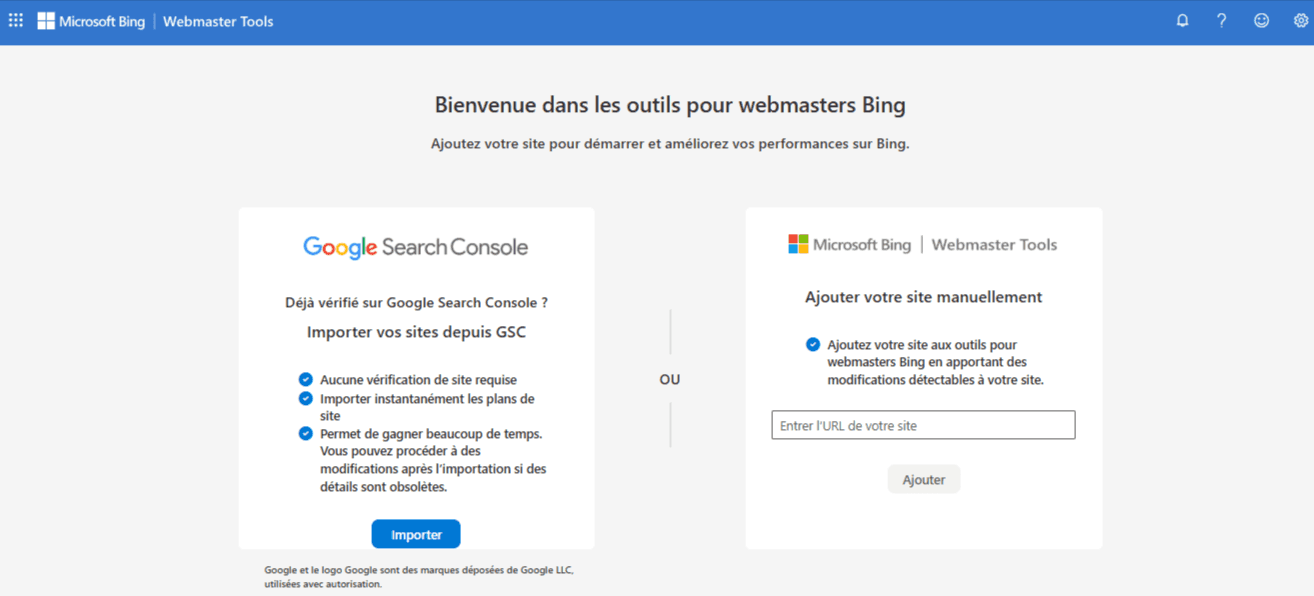Click the checkmark beside "Ajoutez votre site aux outils"
1314x596 pixels.
813,345
